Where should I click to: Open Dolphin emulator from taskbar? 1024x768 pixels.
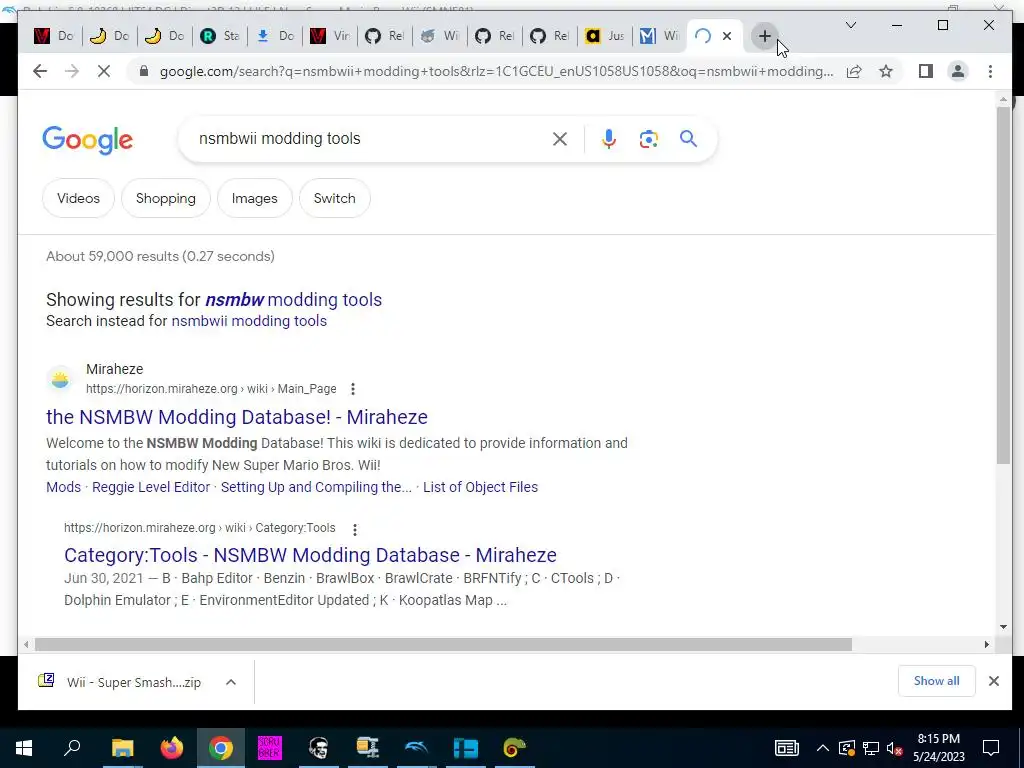(416, 748)
